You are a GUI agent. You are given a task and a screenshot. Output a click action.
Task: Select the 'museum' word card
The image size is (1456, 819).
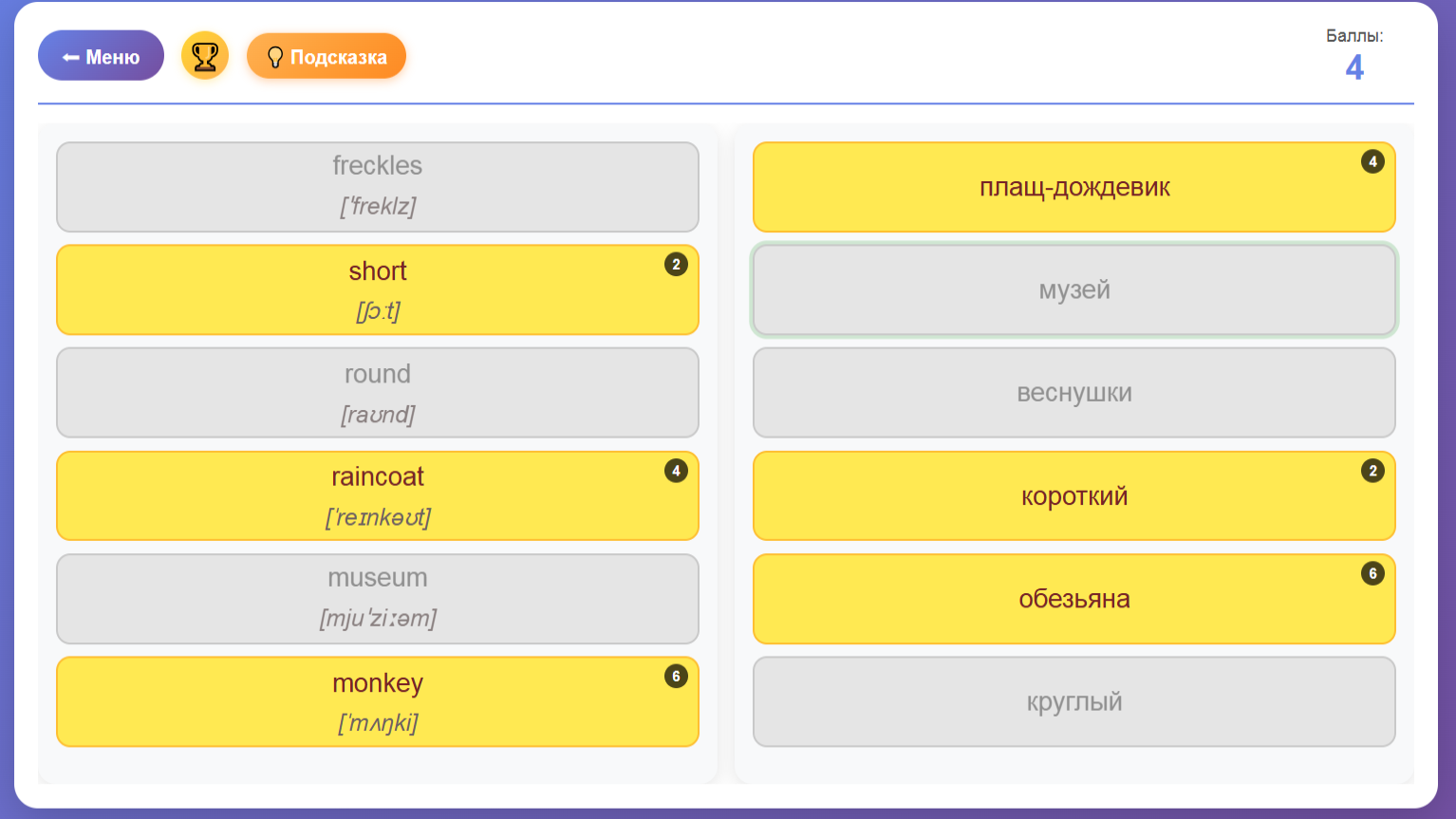point(377,598)
